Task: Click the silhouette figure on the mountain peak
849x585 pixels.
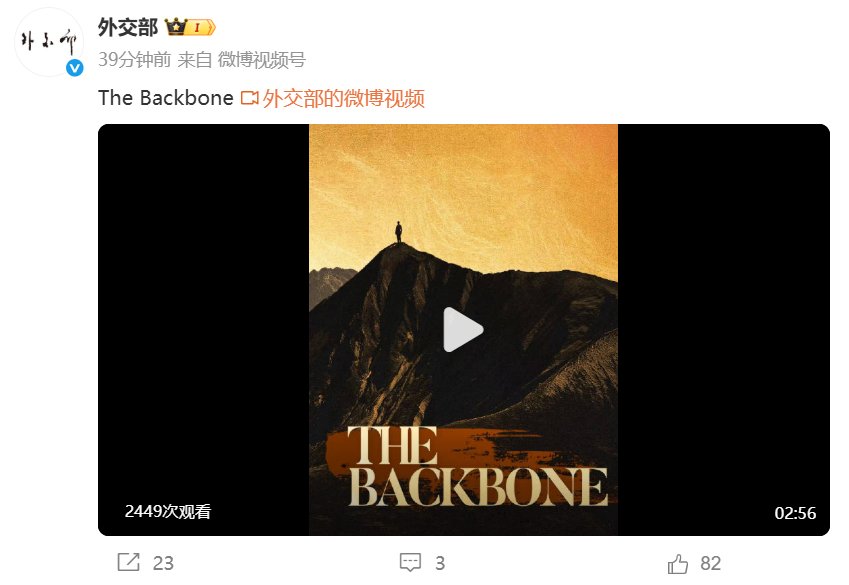Action: pyautogui.click(x=399, y=232)
